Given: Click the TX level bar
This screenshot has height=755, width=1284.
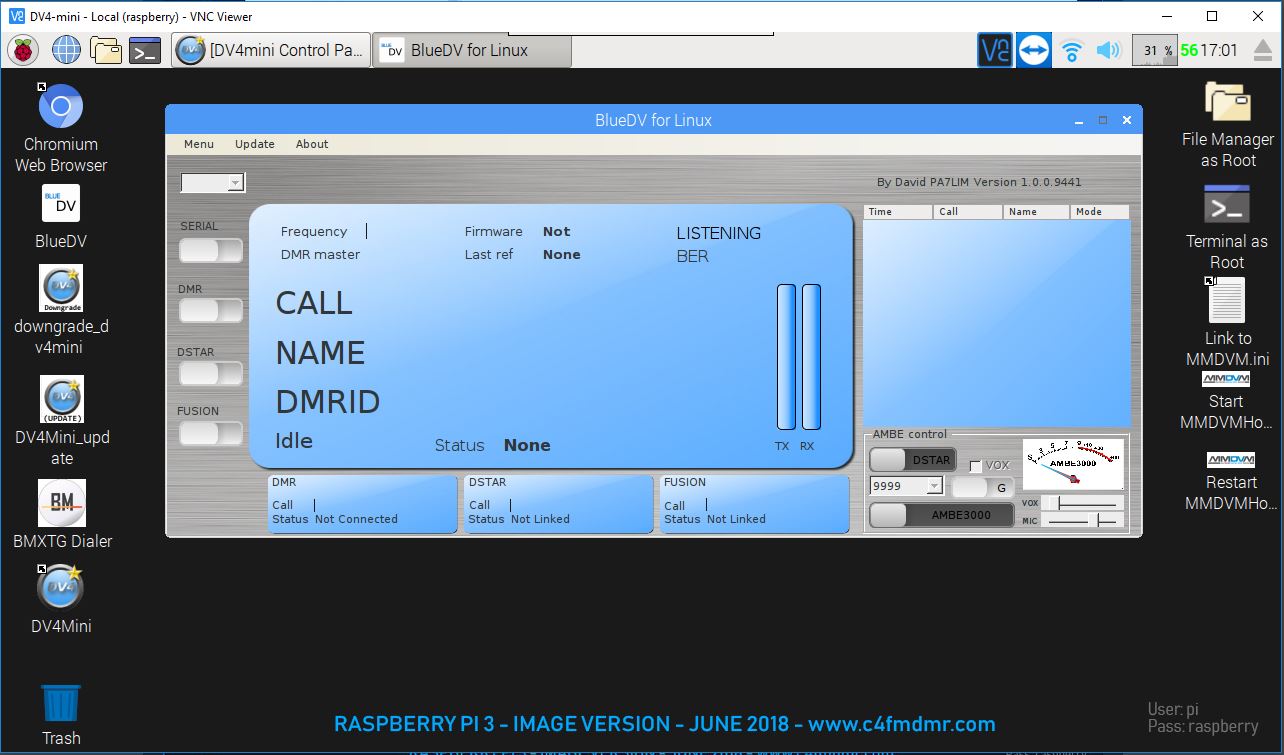Looking at the screenshot, I should point(786,357).
